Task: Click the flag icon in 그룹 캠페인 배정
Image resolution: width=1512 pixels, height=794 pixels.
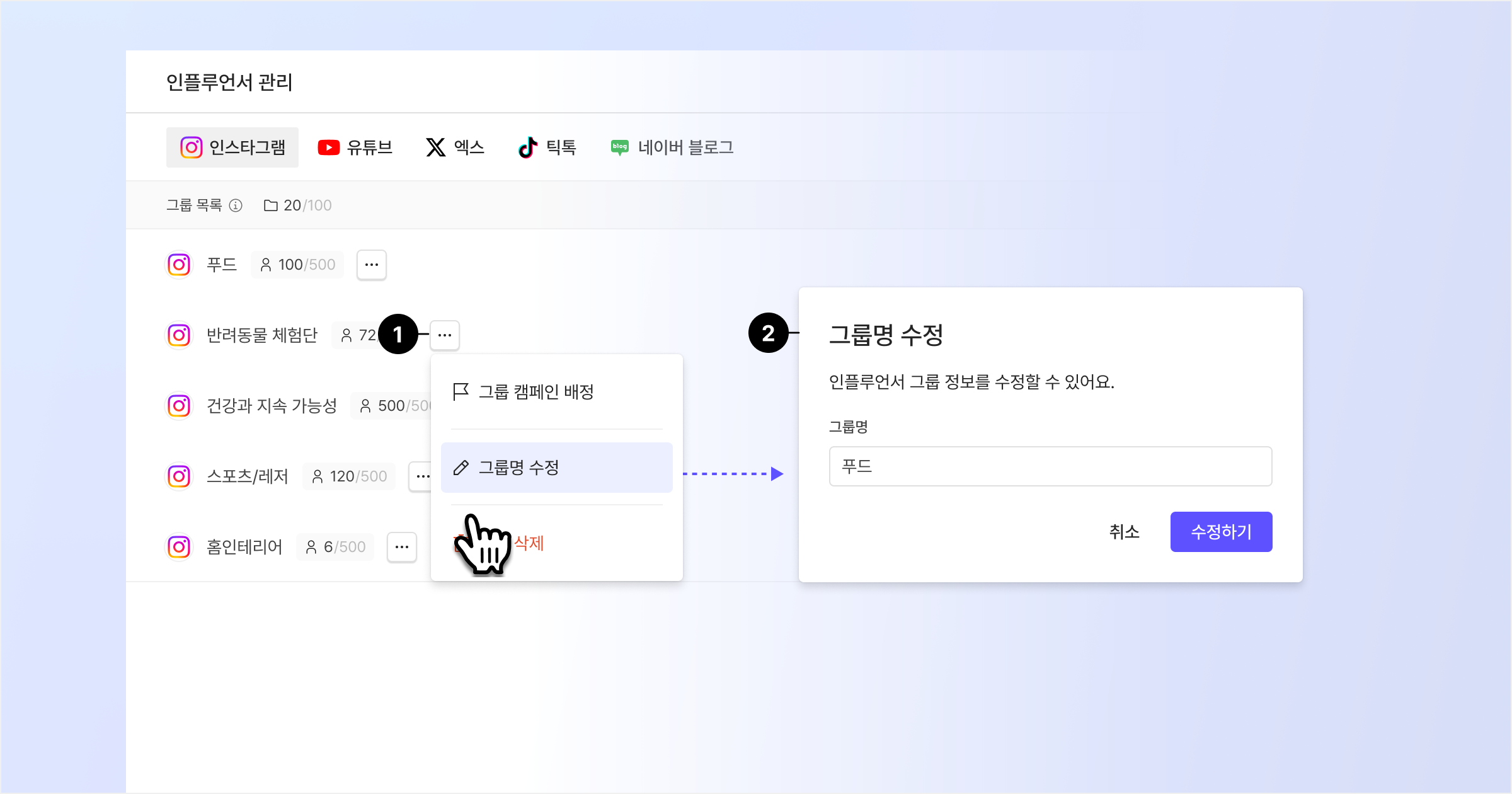Action: pos(461,392)
